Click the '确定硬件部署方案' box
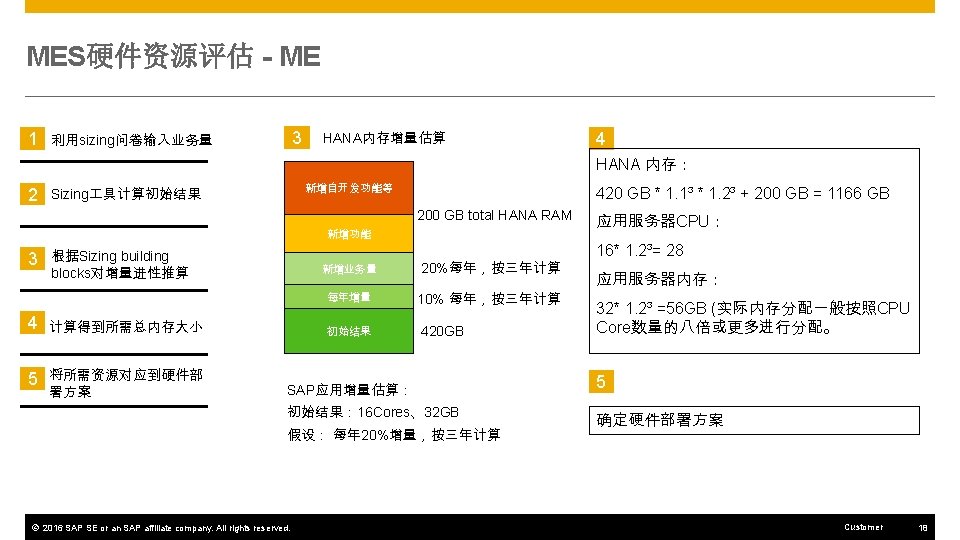Viewport: 960px width, 540px height. point(754,420)
